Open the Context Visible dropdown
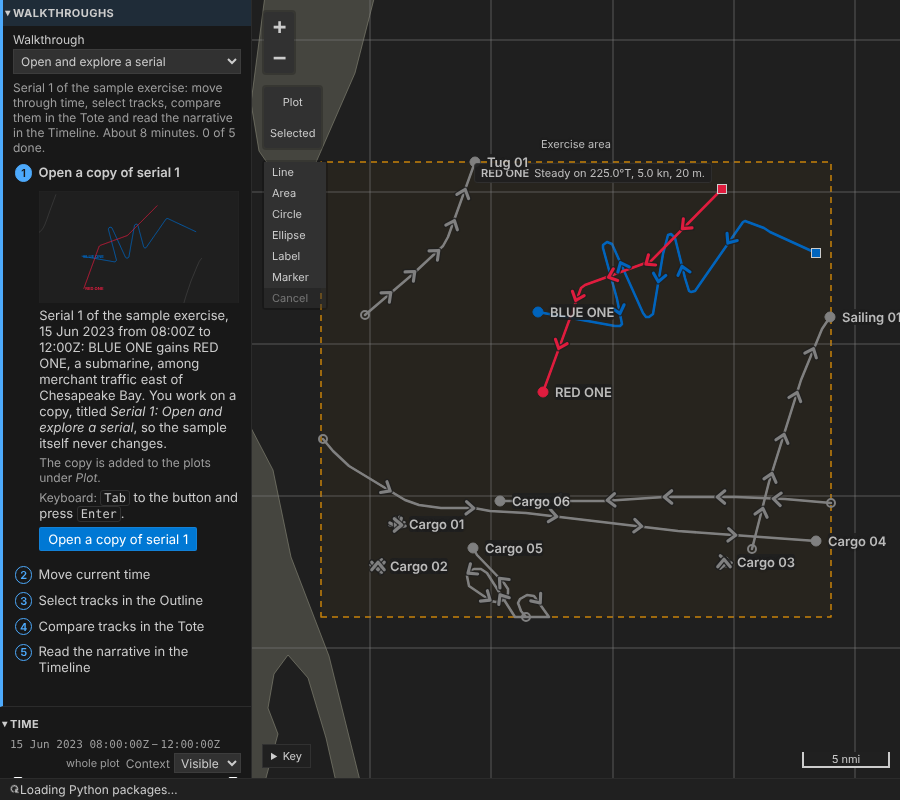Viewport: 900px width, 800px height. click(208, 763)
